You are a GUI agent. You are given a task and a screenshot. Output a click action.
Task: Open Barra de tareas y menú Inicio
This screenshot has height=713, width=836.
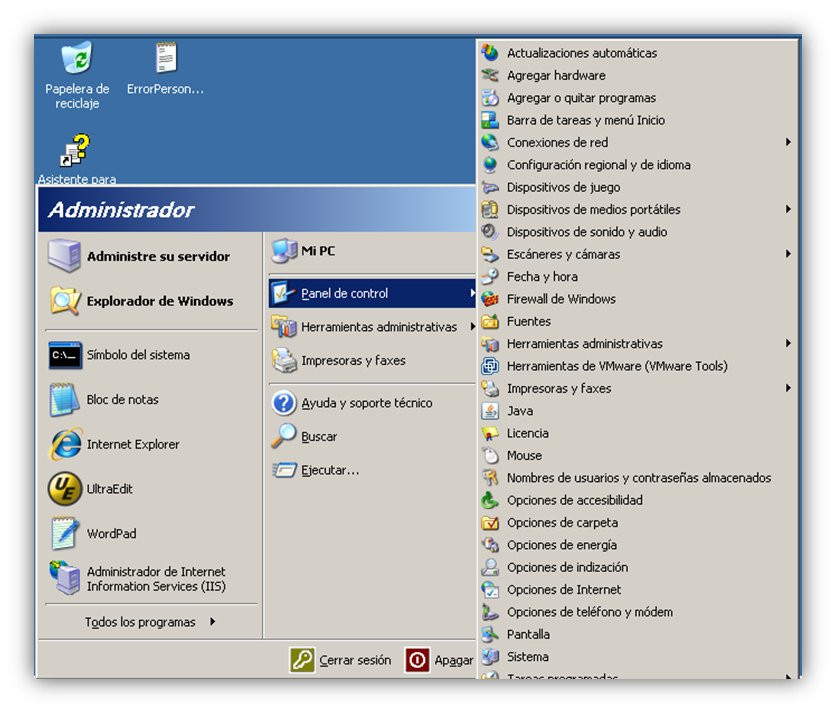(x=637, y=120)
